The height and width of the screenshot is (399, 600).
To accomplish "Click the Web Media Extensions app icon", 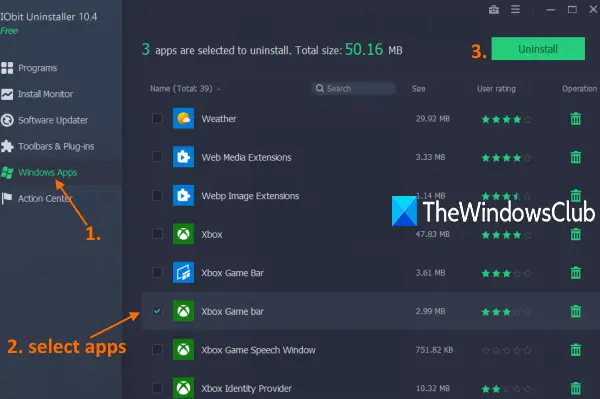I will coord(183,157).
